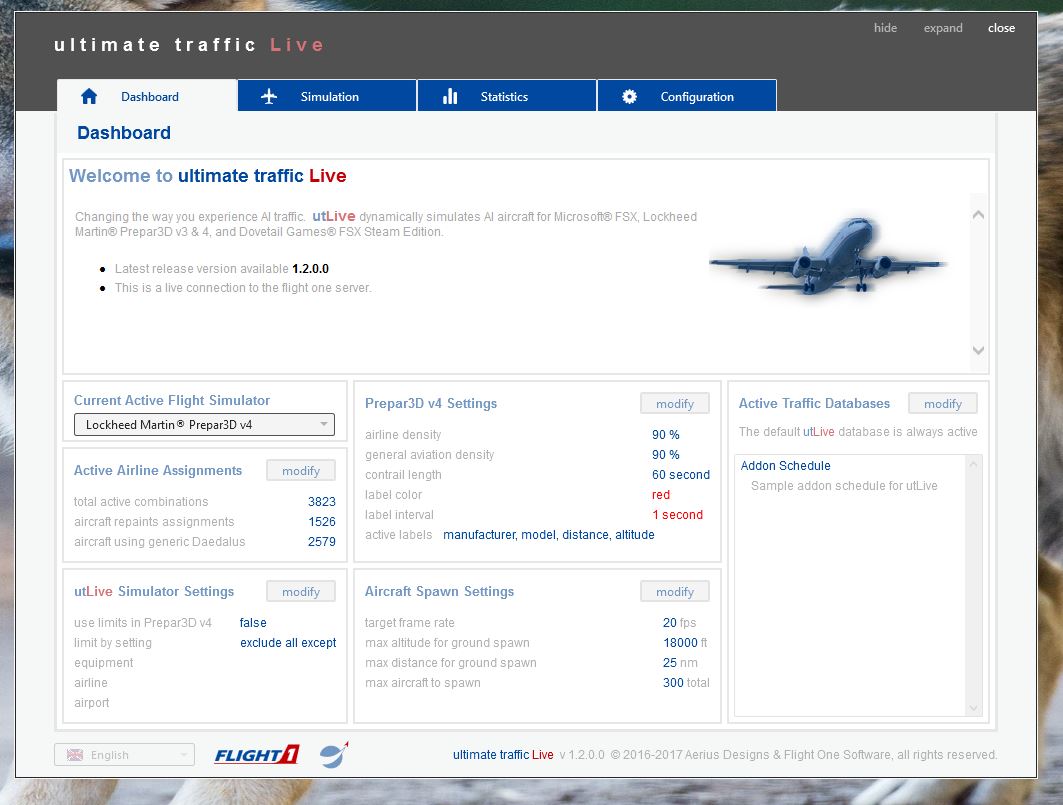Click the traffic databases list scroll down arrow
1063x805 pixels.
(x=974, y=708)
